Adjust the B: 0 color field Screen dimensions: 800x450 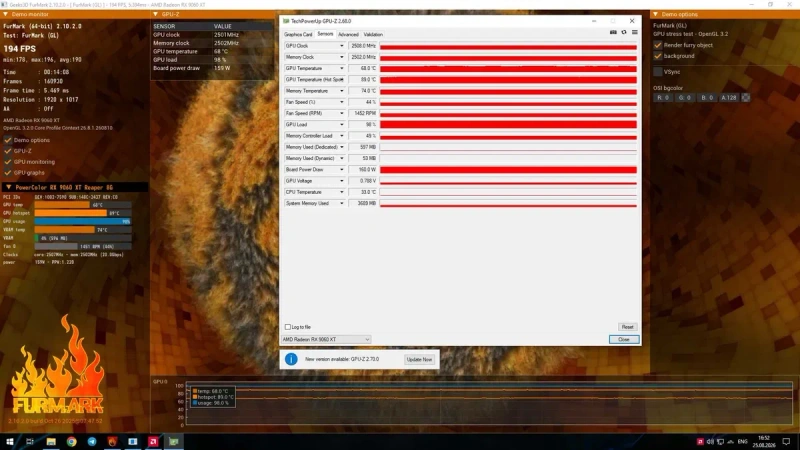coord(707,97)
